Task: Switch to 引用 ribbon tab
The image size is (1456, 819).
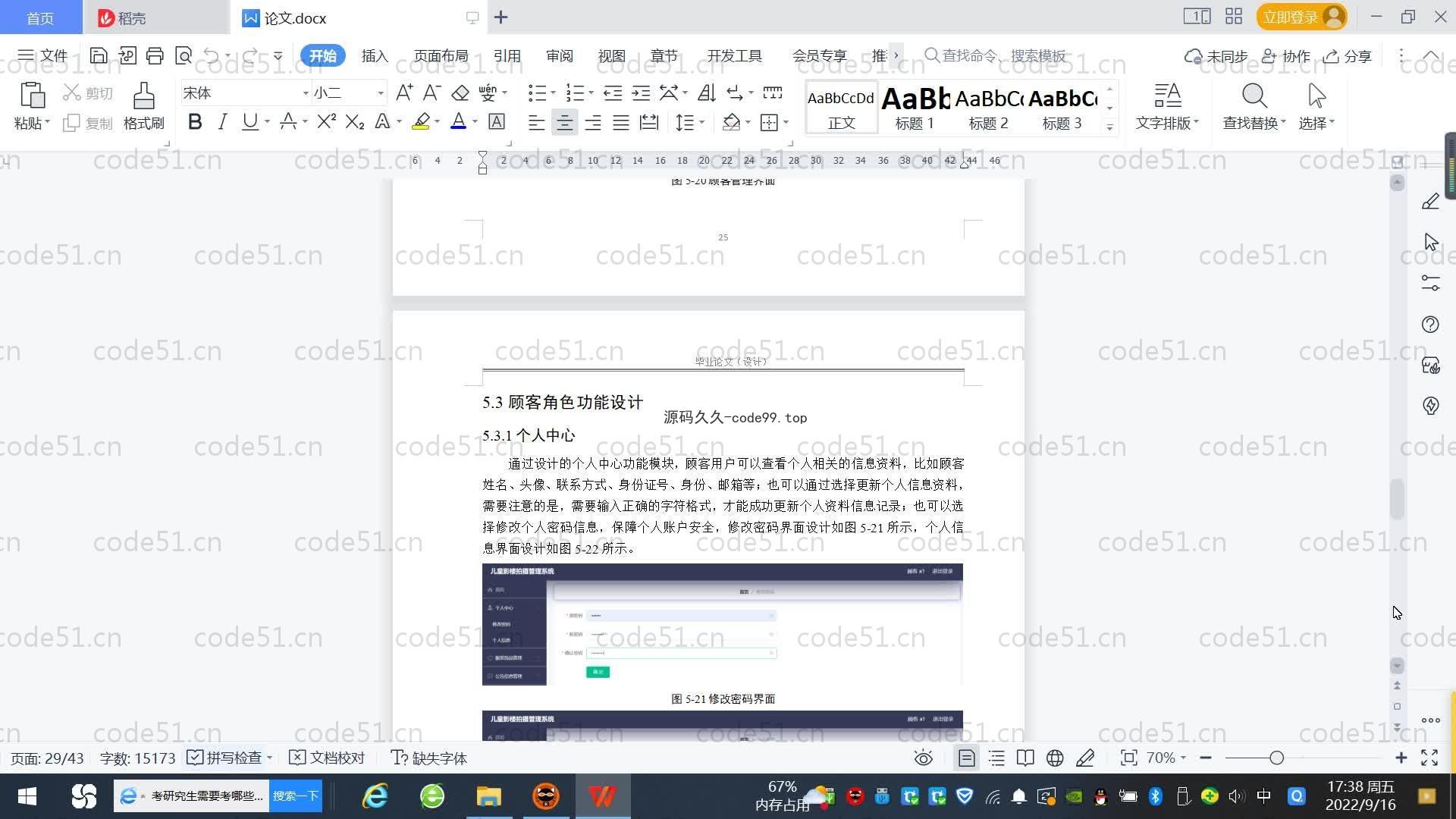Action: 507,55
